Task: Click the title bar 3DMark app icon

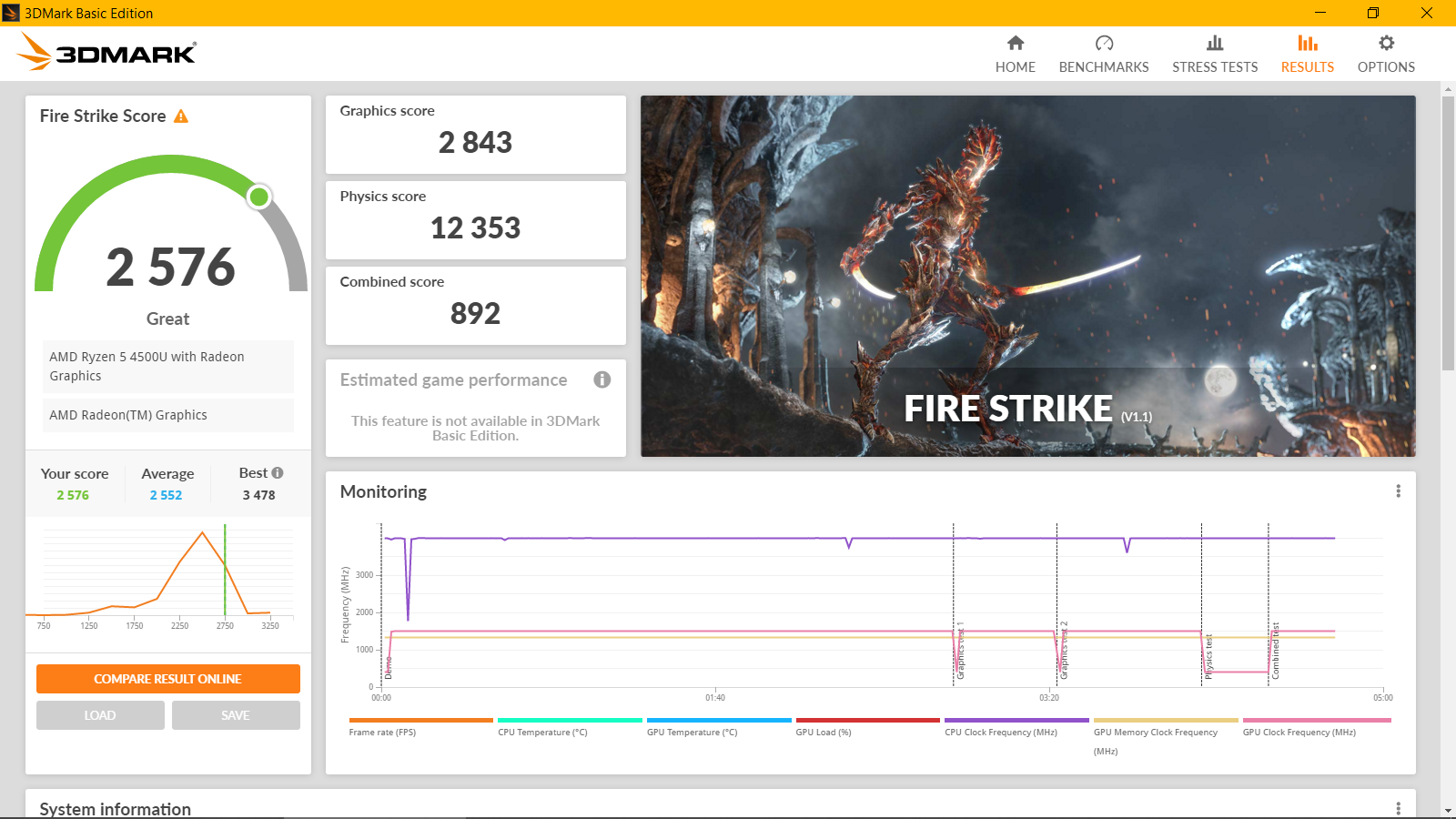Action: coord(11,13)
